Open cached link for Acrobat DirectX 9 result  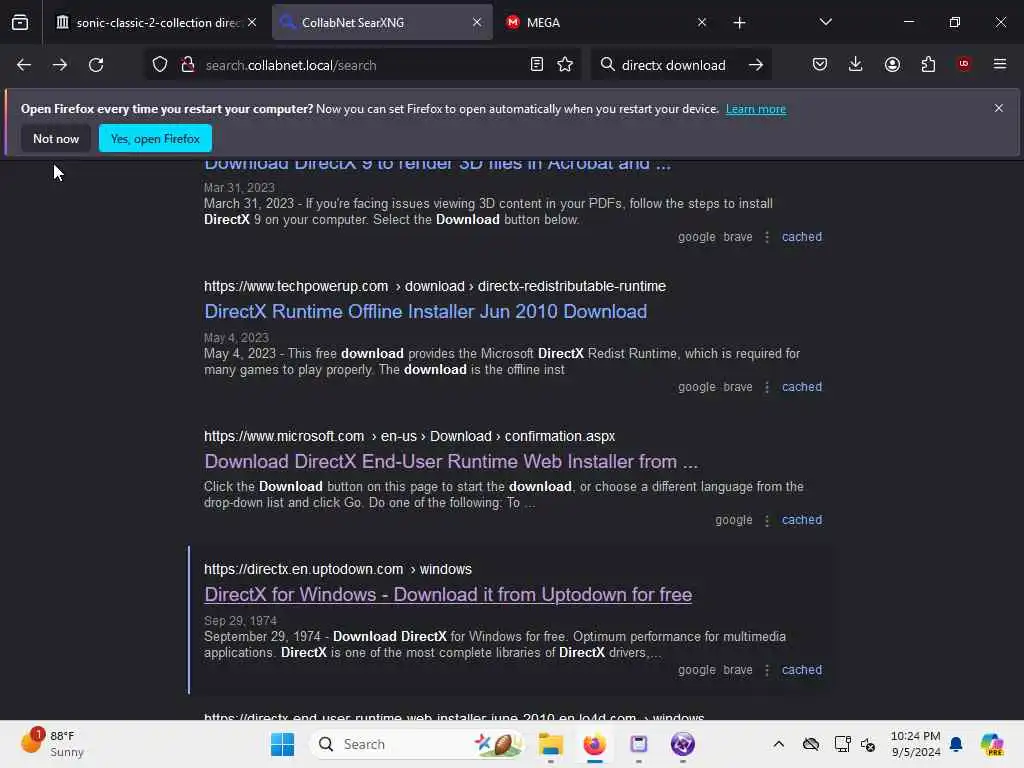801,237
